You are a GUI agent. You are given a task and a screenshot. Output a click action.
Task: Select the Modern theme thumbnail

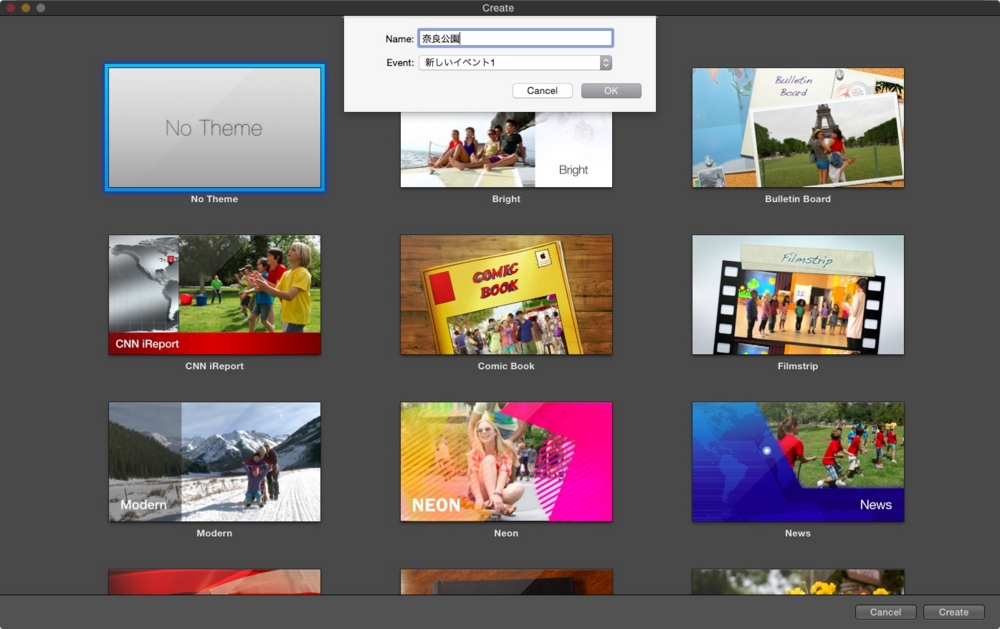[x=214, y=462]
